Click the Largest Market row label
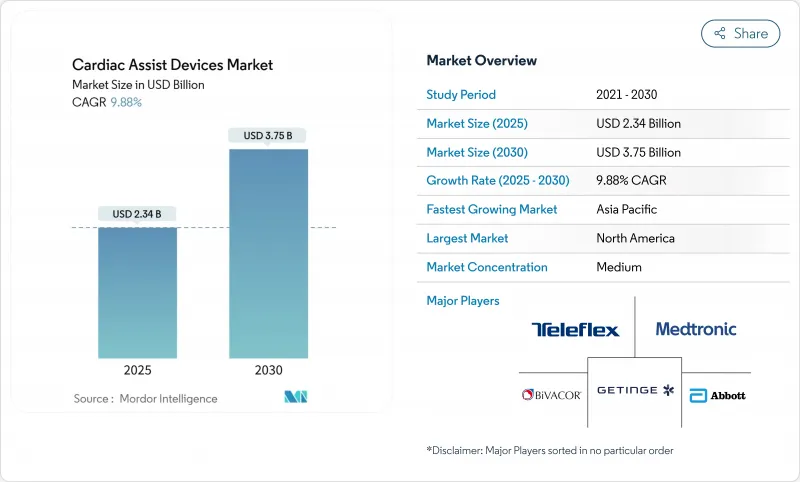 point(467,239)
